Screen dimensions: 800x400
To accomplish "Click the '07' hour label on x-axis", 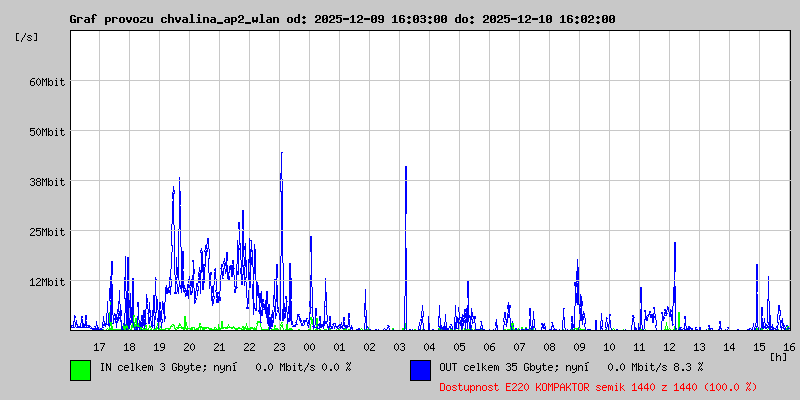I will tap(519, 347).
